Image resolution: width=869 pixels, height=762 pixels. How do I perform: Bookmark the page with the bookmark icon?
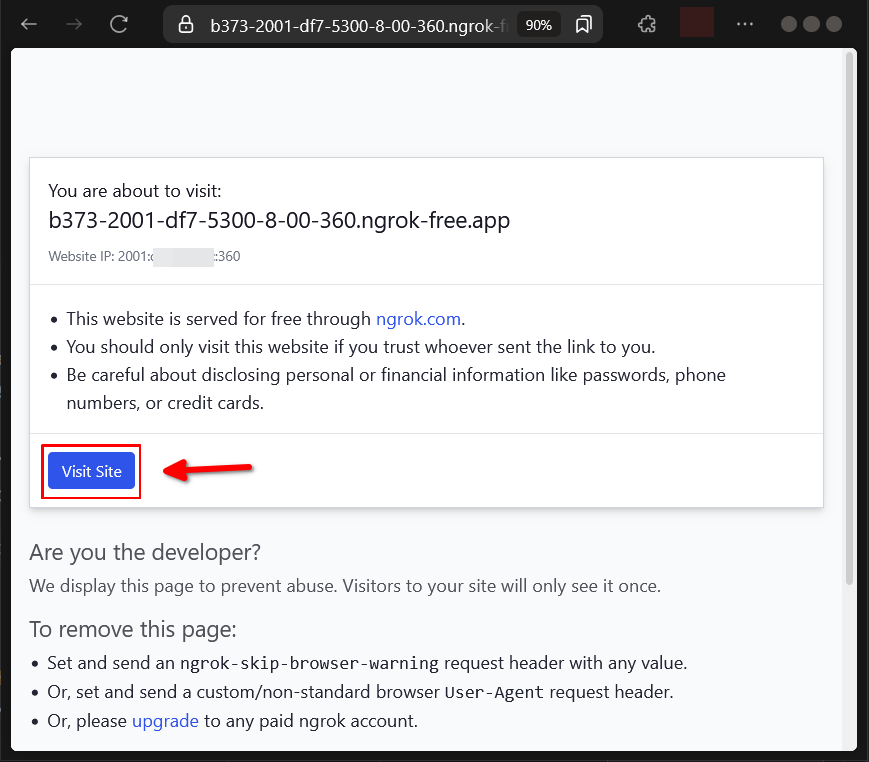tap(584, 24)
